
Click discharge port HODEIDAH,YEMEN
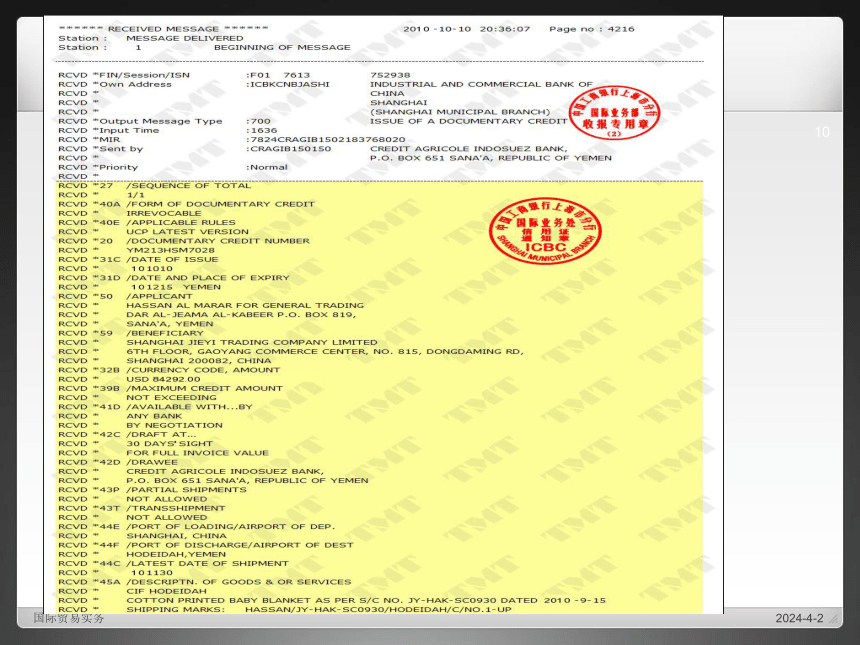click(x=176, y=555)
